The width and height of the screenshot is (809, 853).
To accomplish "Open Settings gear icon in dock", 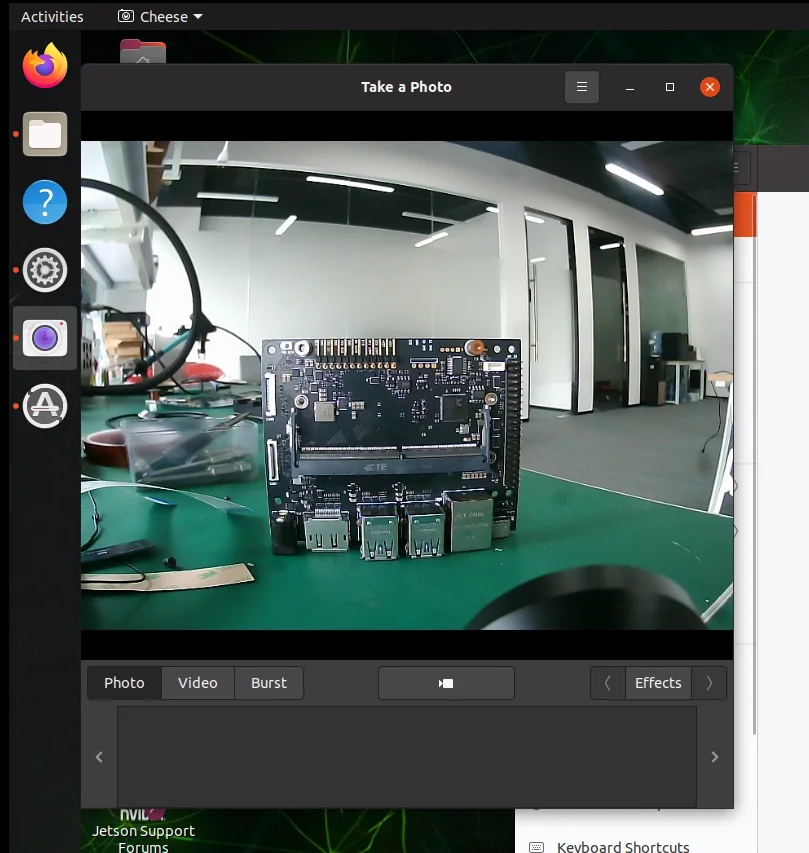I will tap(45, 270).
